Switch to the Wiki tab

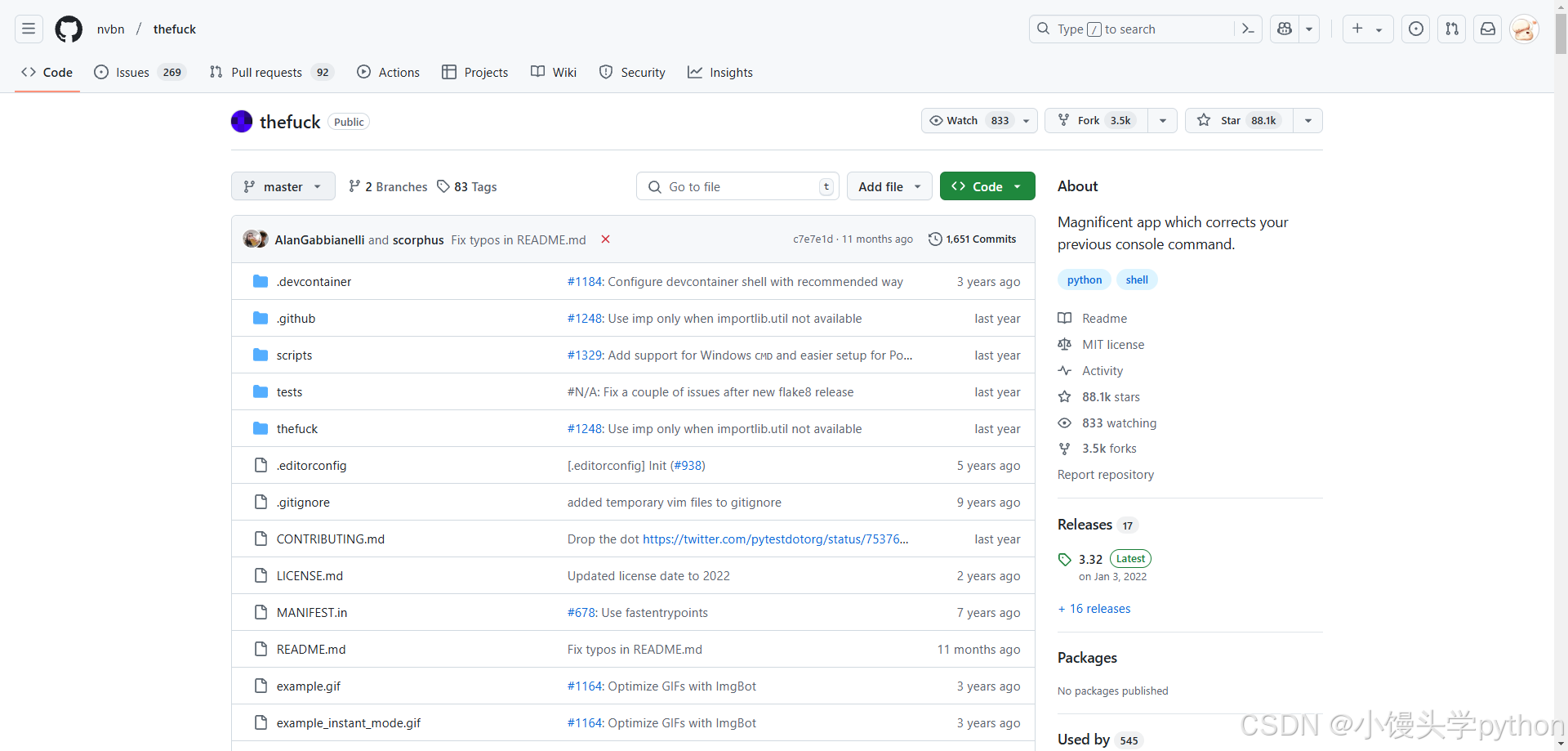click(x=554, y=72)
